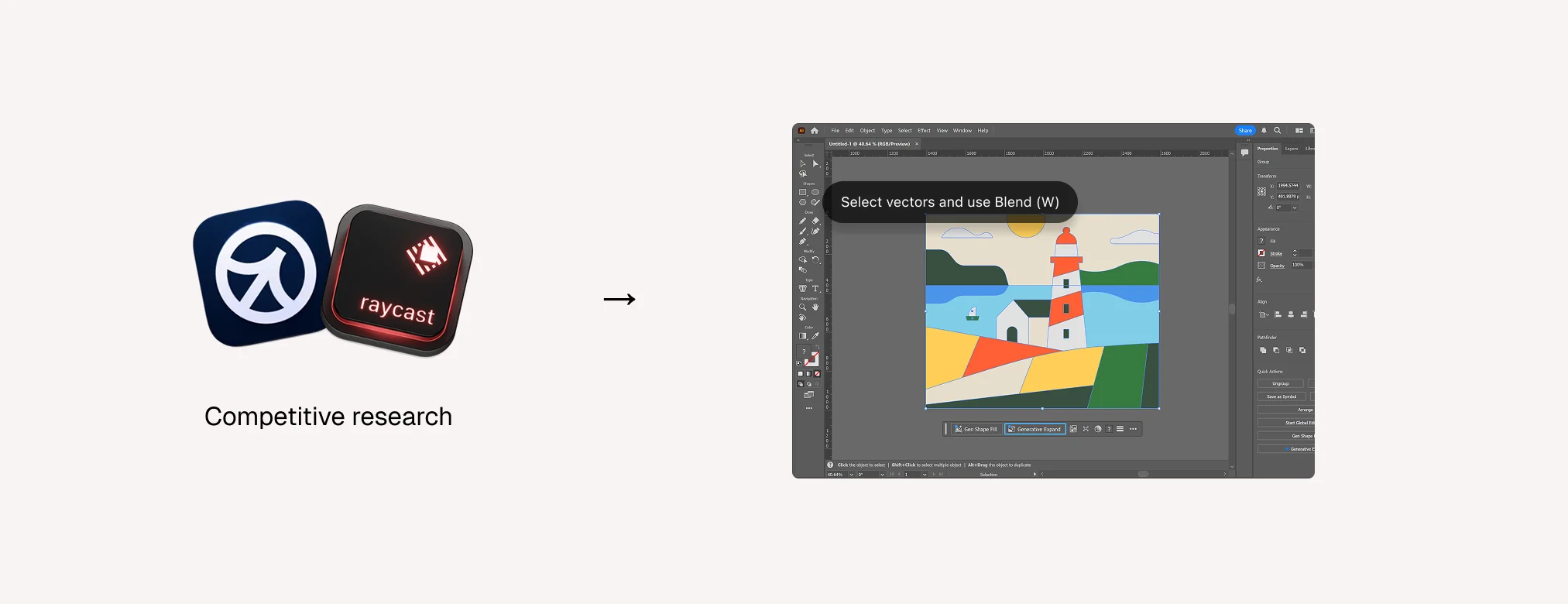The width and height of the screenshot is (1568, 604).
Task: Select the Properties tab
Action: pos(1268,149)
